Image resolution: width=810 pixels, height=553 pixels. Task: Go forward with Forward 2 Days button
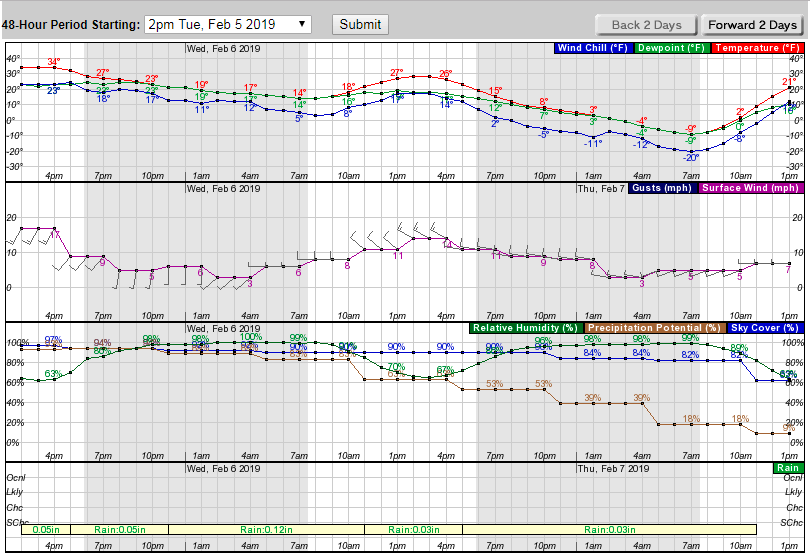tap(755, 25)
